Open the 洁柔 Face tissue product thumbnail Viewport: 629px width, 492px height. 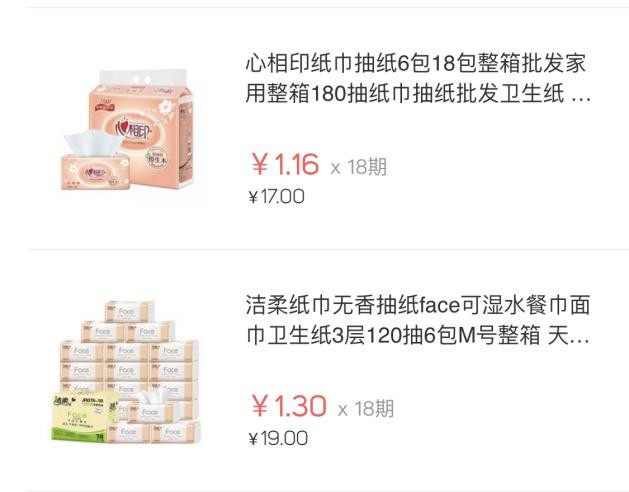pos(126,372)
